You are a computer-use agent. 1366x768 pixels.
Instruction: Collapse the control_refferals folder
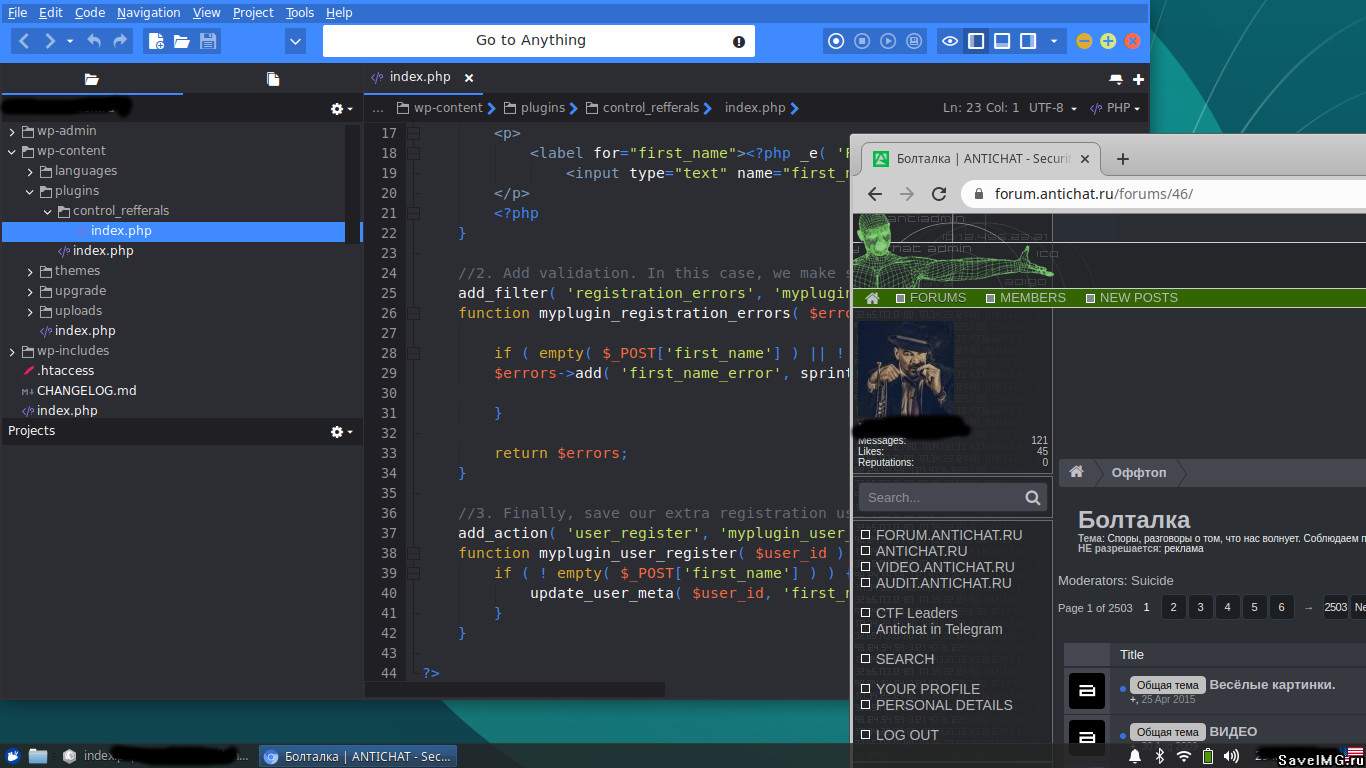[48, 212]
